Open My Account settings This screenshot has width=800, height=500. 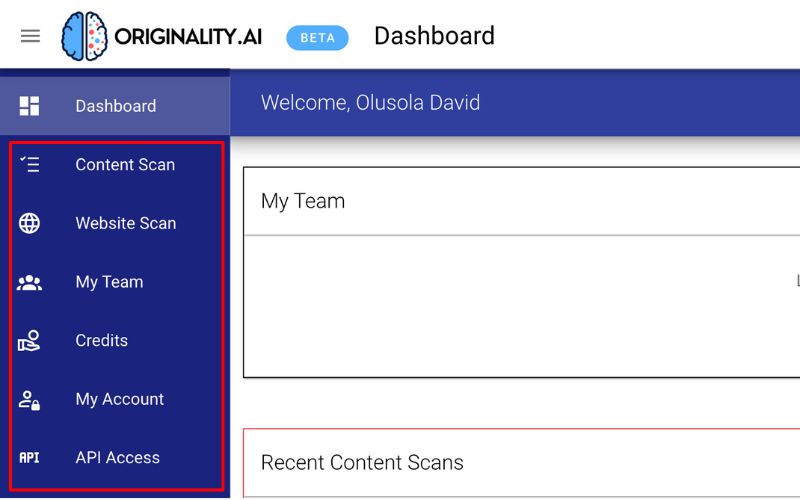pos(119,399)
